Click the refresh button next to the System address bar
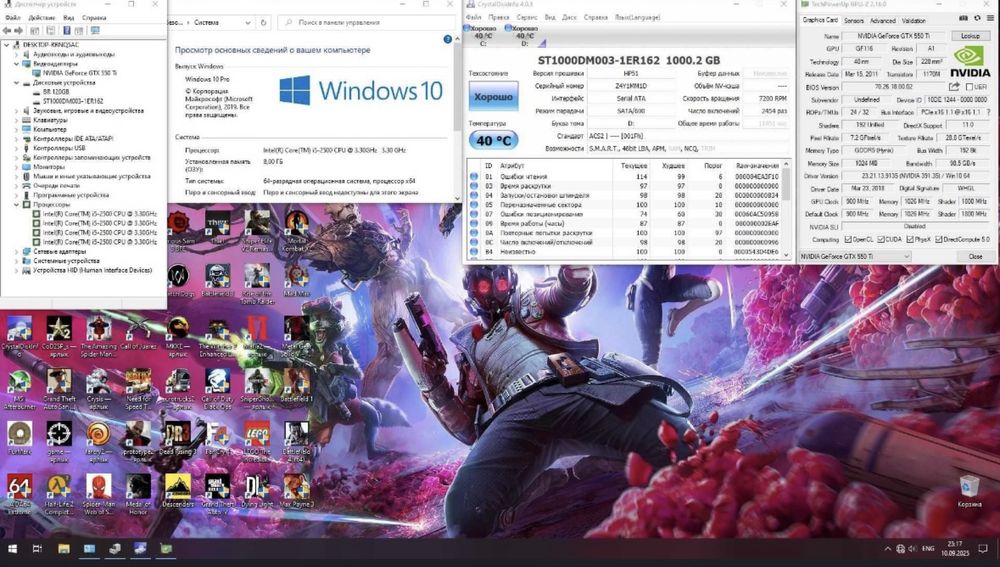Image resolution: width=1000 pixels, height=567 pixels. pos(263,22)
